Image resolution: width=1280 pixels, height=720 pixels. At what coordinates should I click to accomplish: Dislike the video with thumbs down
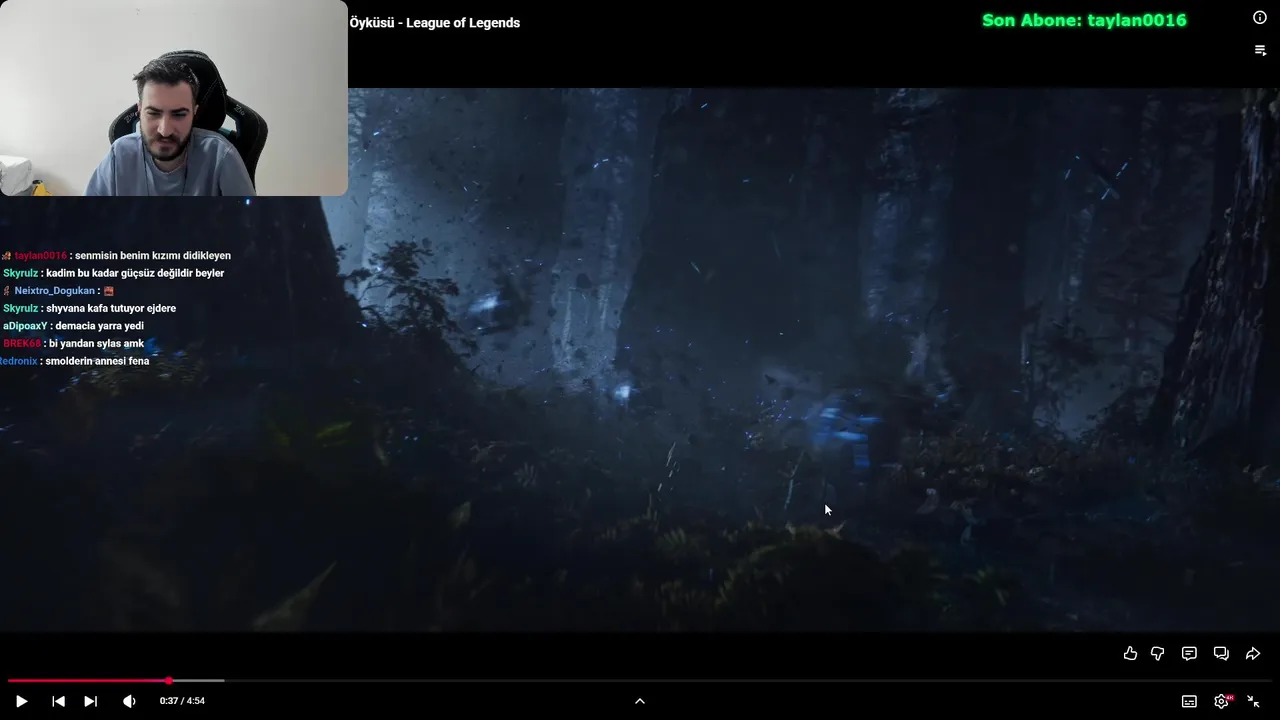(1158, 653)
